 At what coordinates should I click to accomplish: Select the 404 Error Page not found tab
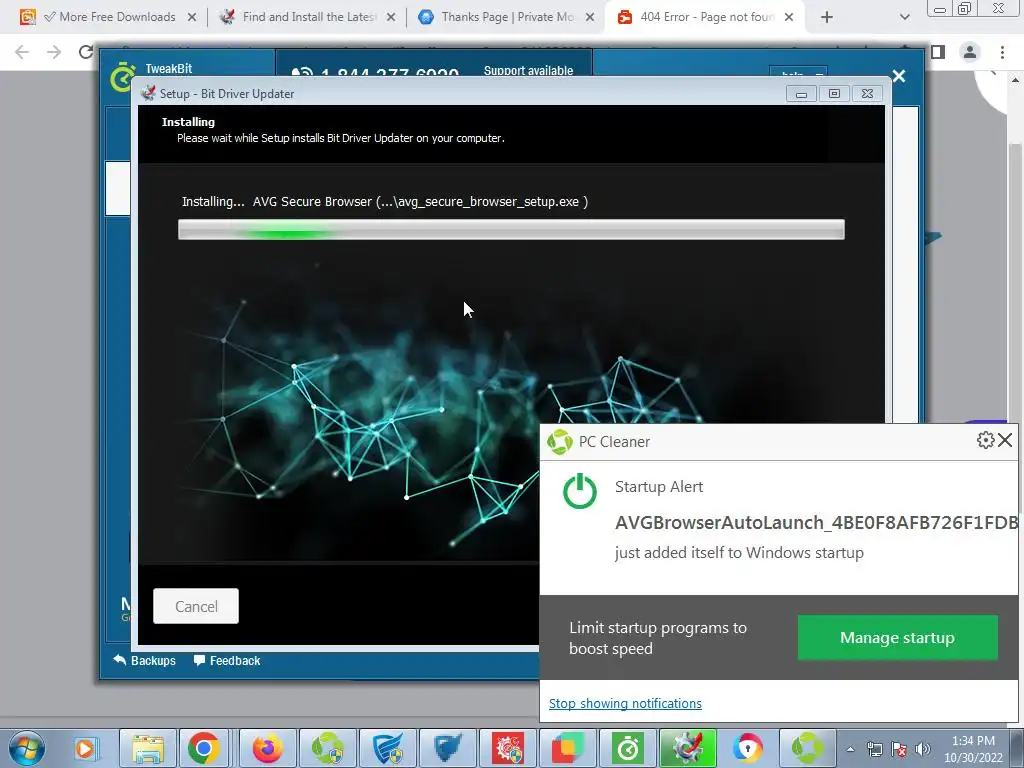coord(705,17)
